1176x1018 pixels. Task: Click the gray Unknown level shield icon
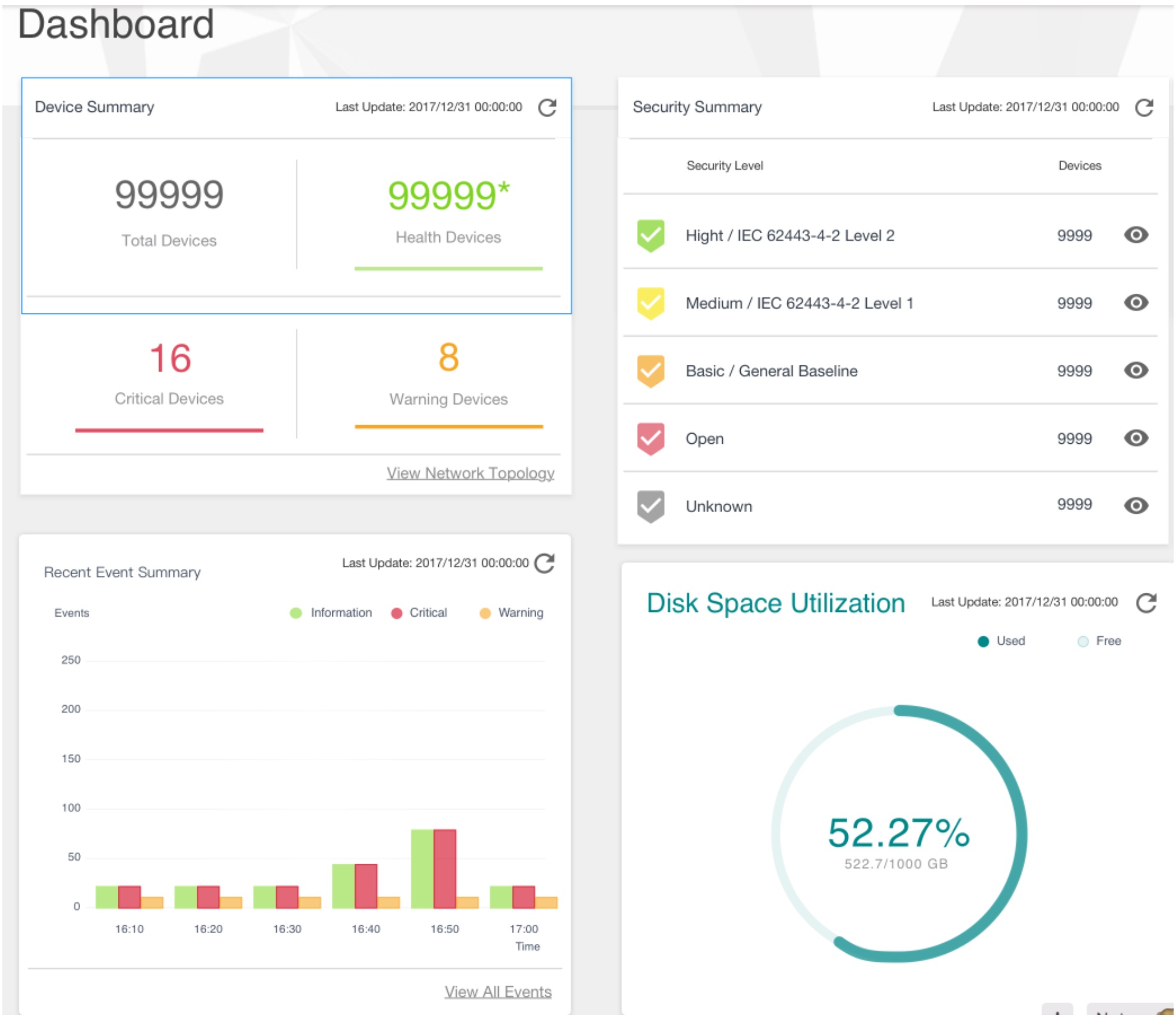(x=650, y=506)
